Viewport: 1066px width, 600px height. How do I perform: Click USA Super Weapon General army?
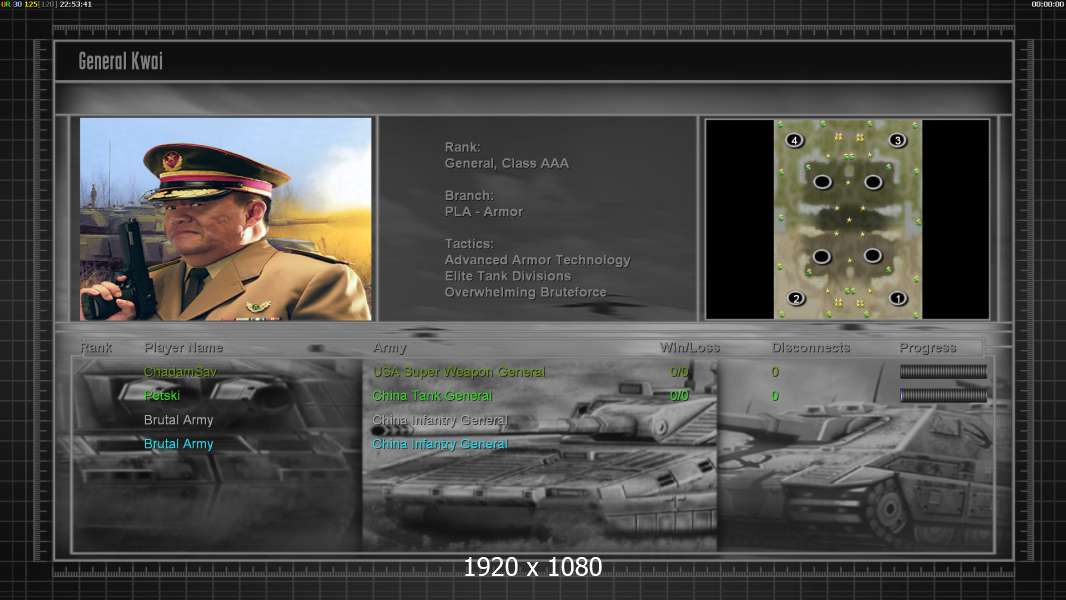(459, 372)
